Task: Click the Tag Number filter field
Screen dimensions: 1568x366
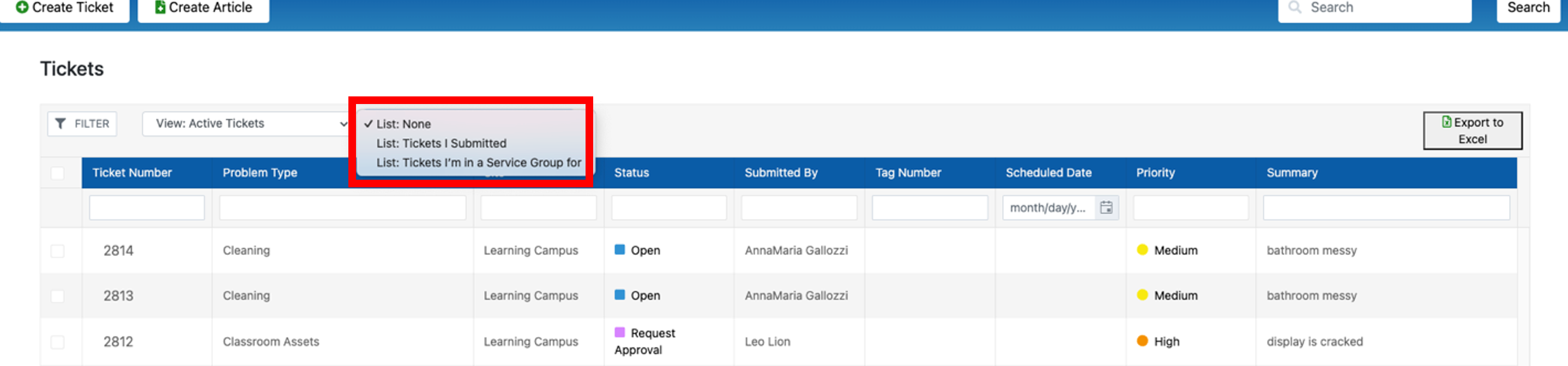Action: [930, 208]
